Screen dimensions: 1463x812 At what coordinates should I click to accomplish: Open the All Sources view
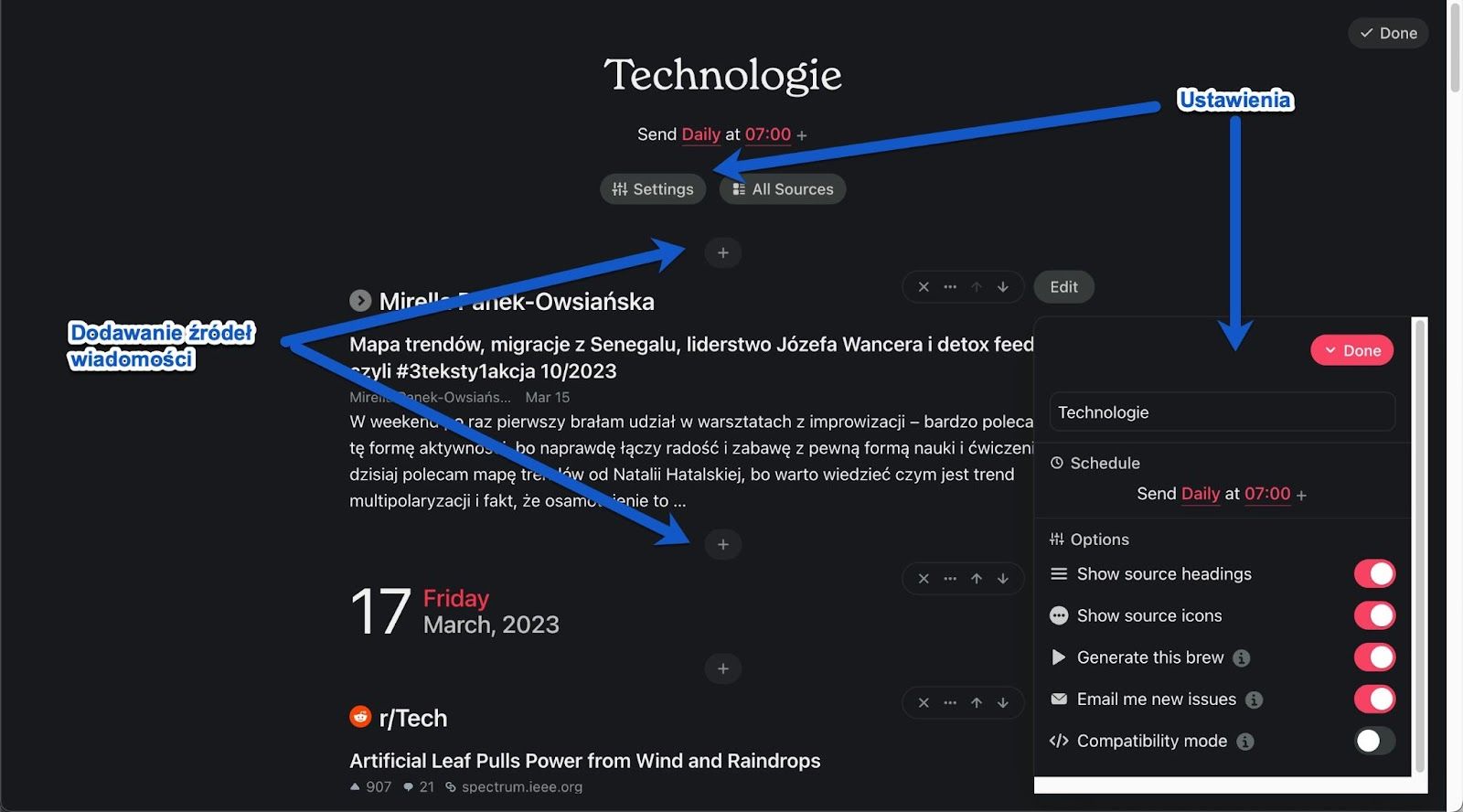pos(783,189)
